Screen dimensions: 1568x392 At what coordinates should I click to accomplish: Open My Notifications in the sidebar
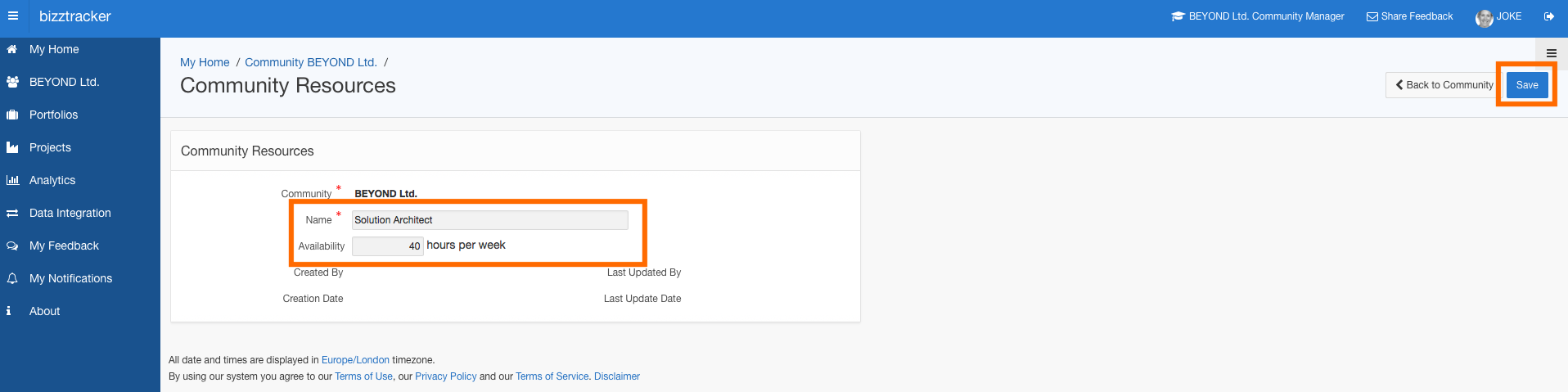click(x=70, y=278)
